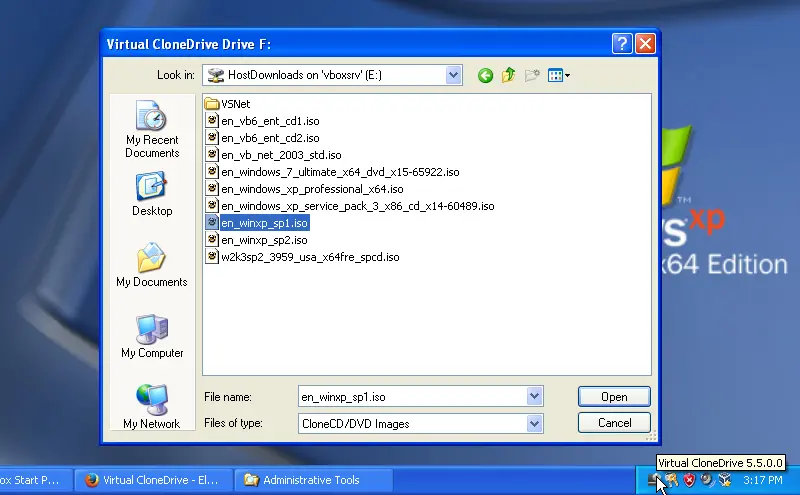Image resolution: width=800 pixels, height=495 pixels.
Task: Select en_vb6_ent_cd2.iso file icon
Action: point(212,137)
